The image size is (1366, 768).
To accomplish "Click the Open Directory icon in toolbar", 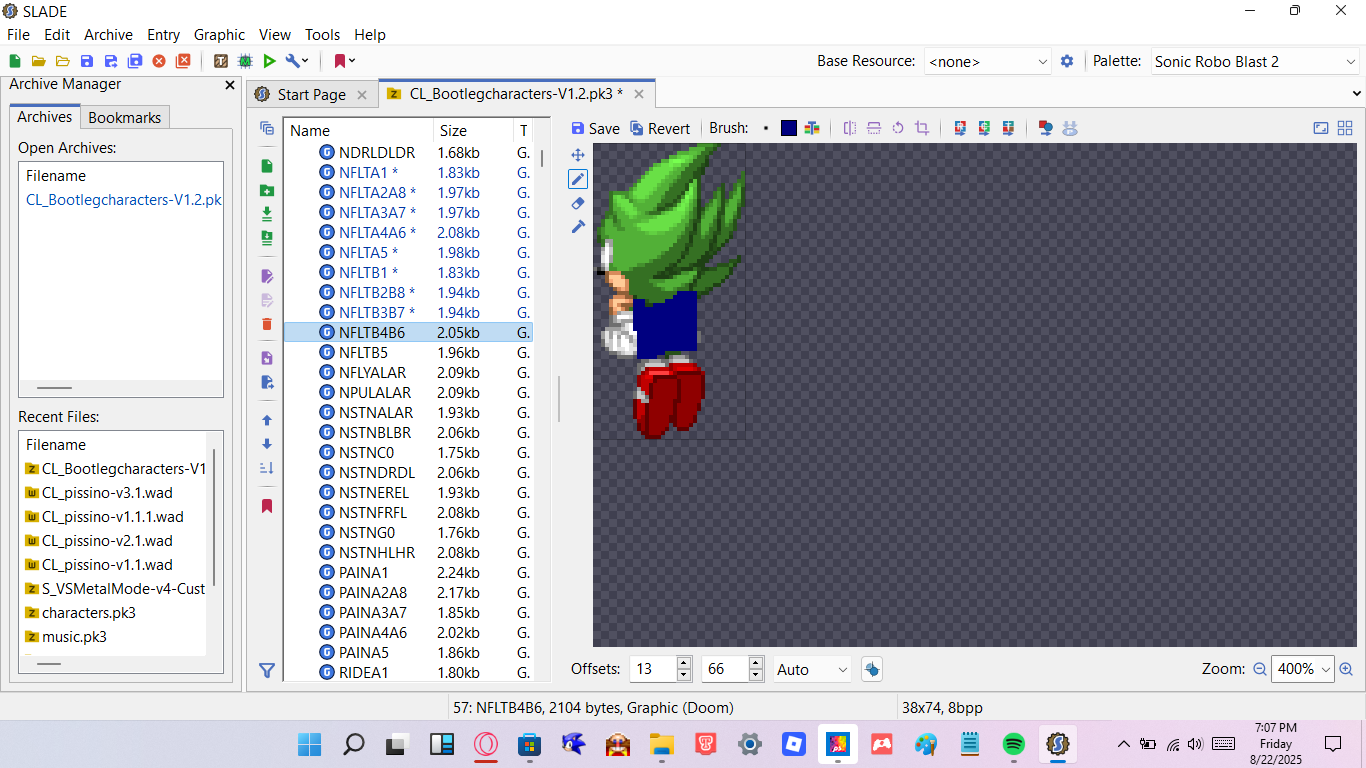I will pyautogui.click(x=63, y=61).
